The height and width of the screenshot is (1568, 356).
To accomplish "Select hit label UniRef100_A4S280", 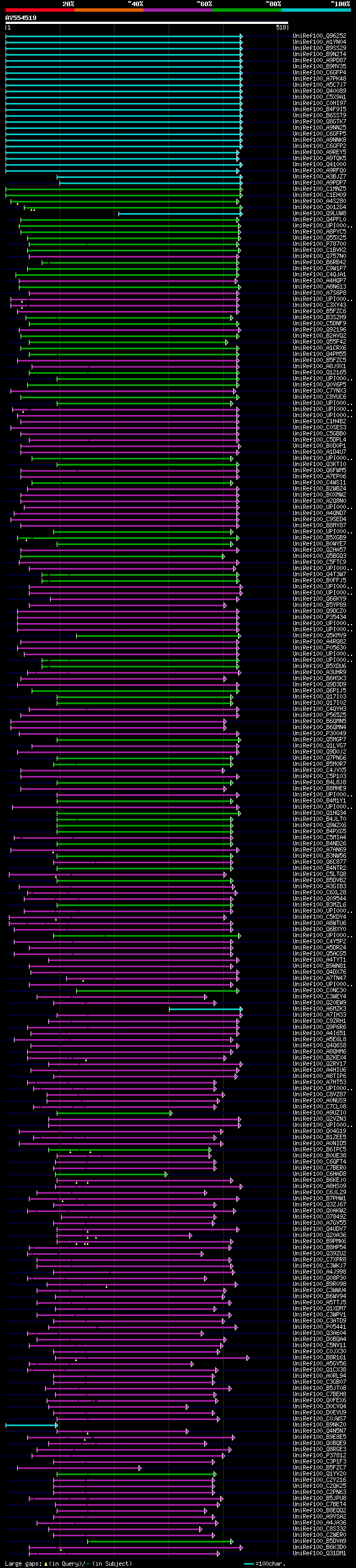I will point(319,201).
